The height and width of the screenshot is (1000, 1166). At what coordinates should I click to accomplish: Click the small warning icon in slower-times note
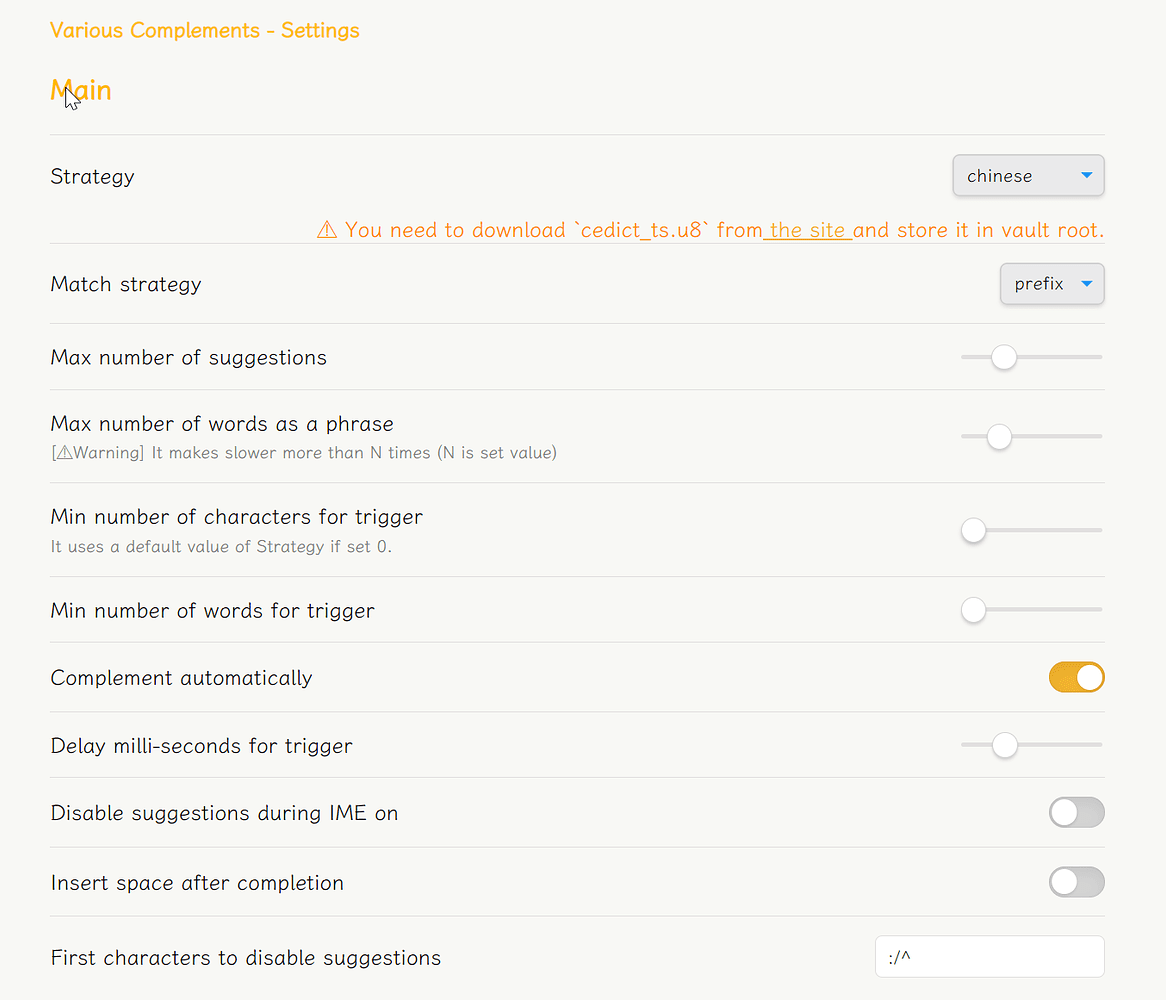[x=64, y=453]
